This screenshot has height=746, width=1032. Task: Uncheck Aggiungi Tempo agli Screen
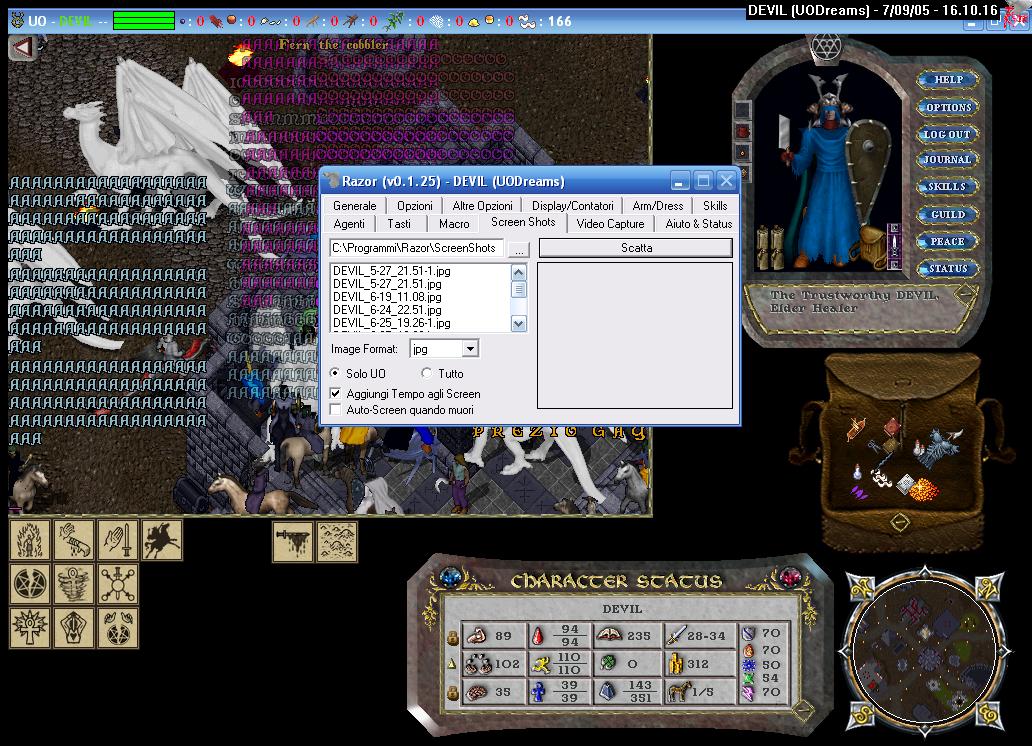pos(335,394)
